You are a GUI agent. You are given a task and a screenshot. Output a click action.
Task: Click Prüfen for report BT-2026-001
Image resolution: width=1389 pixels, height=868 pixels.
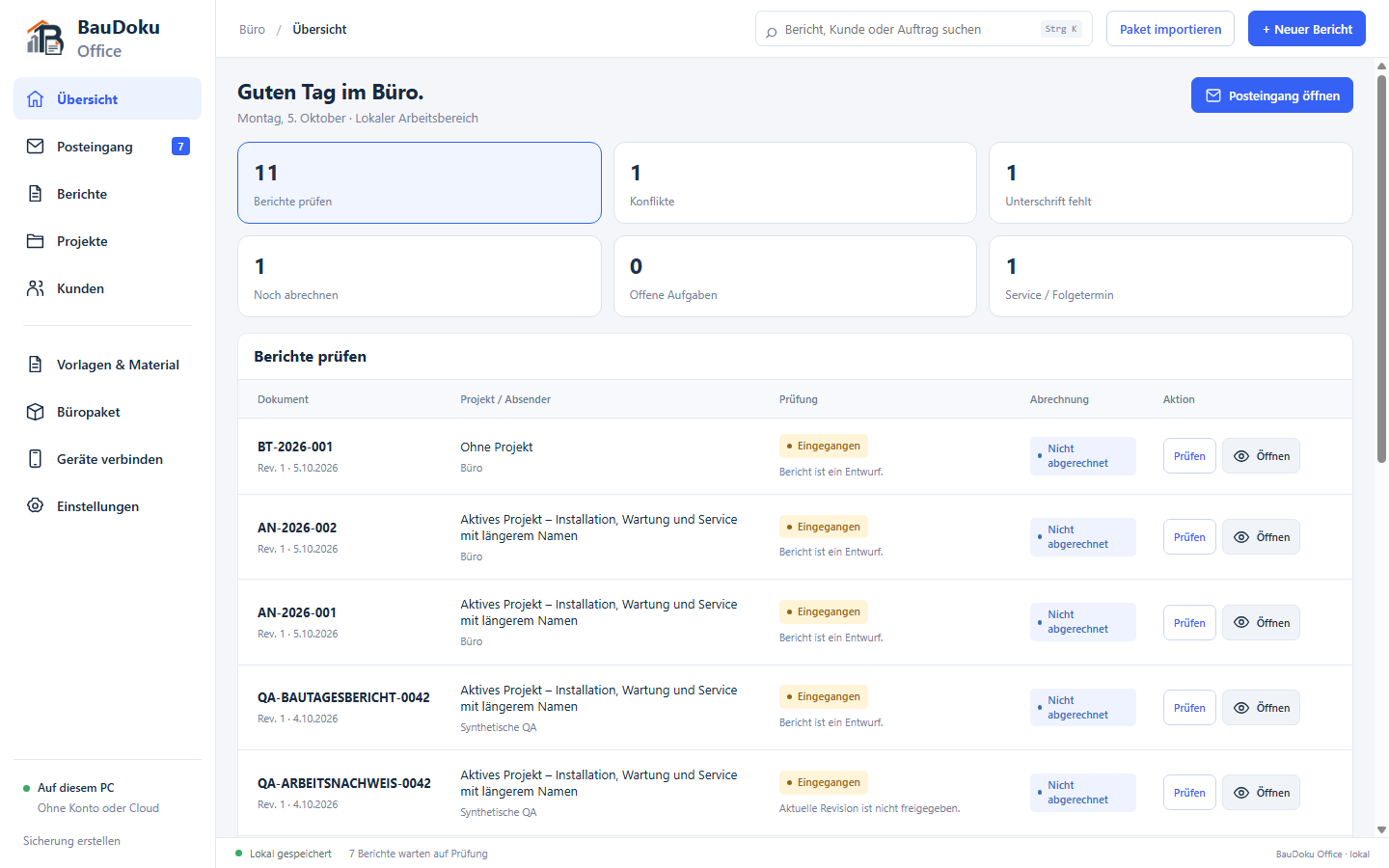pyautogui.click(x=1189, y=456)
